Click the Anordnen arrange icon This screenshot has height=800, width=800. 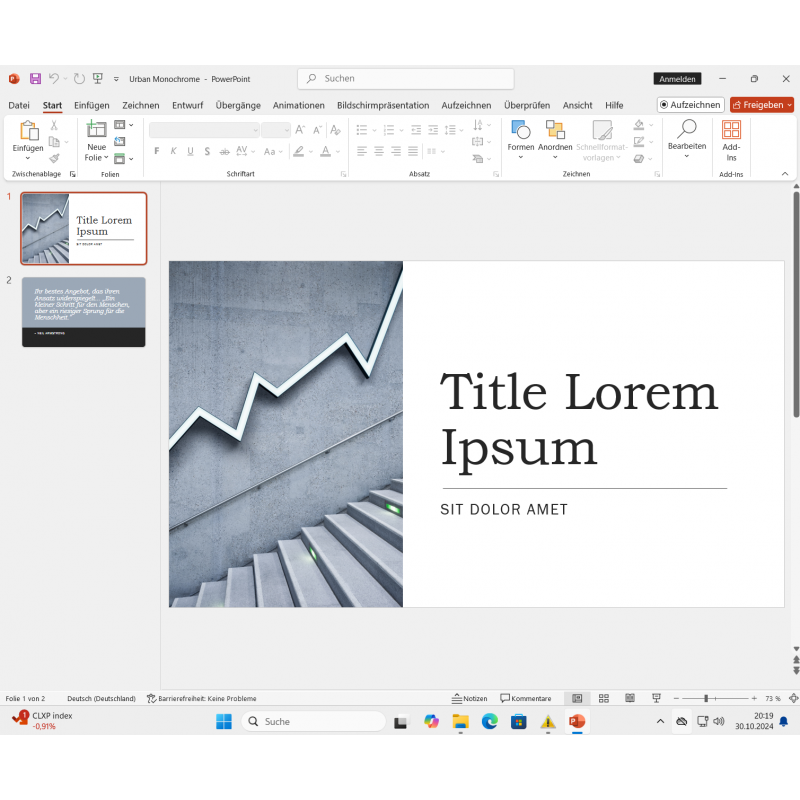(555, 131)
